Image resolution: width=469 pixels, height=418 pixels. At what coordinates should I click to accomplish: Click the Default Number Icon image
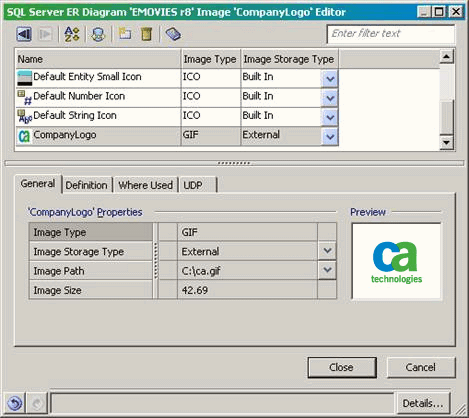tap(24, 97)
